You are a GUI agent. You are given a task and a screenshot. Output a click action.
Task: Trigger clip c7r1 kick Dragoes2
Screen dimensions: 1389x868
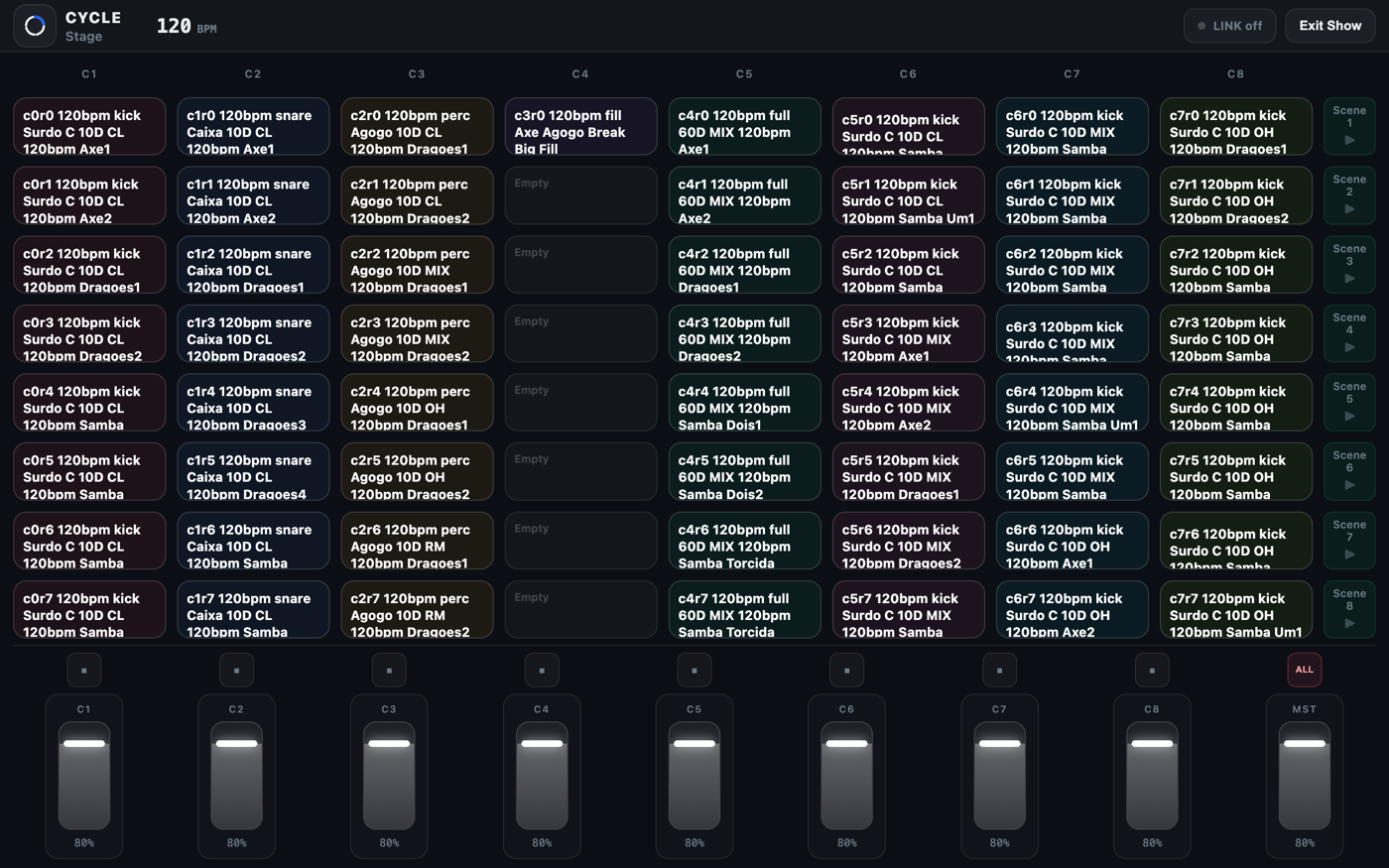click(x=1235, y=195)
